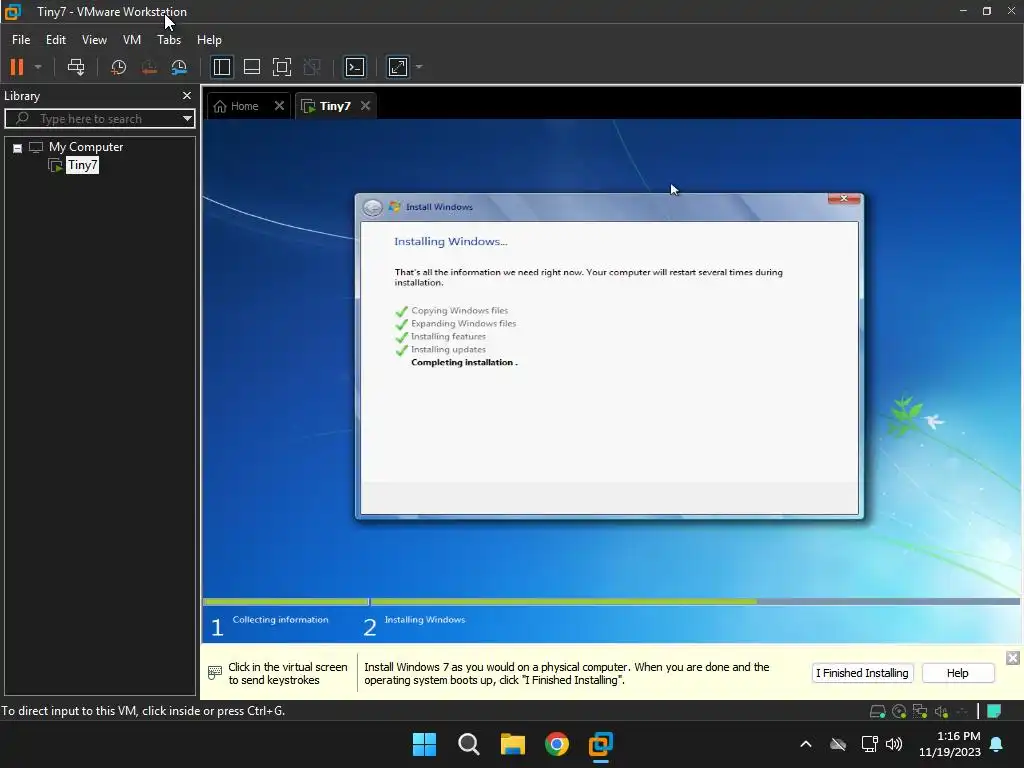The height and width of the screenshot is (768, 1024).
Task: Click the Windows setup progress bar
Action: (611, 601)
